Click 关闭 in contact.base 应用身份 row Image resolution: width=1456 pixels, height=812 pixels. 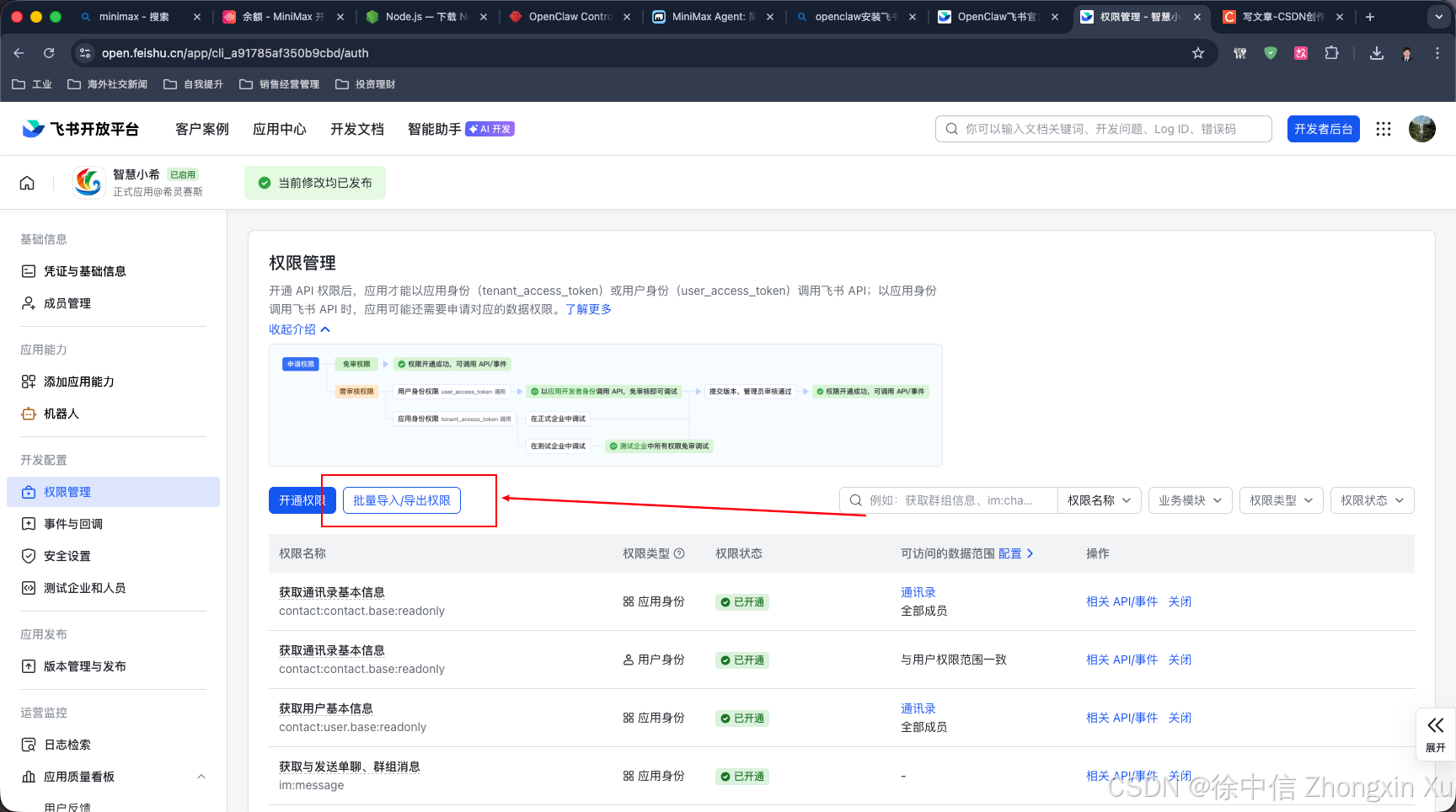1180,601
